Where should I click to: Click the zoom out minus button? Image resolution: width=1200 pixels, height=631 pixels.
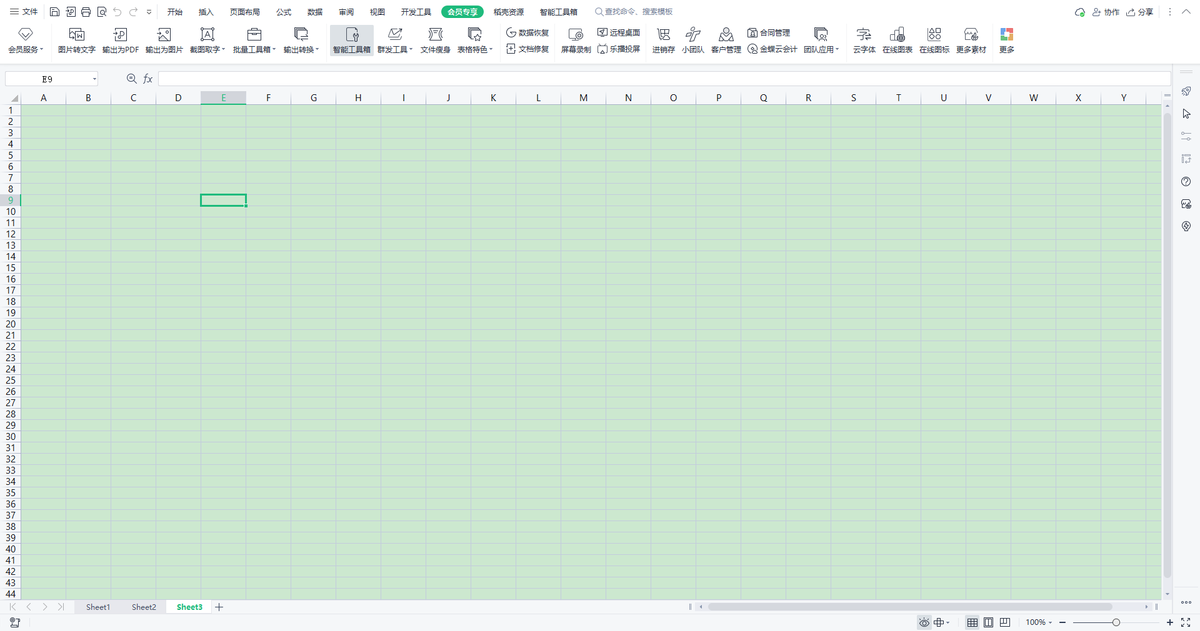pyautogui.click(x=1062, y=622)
